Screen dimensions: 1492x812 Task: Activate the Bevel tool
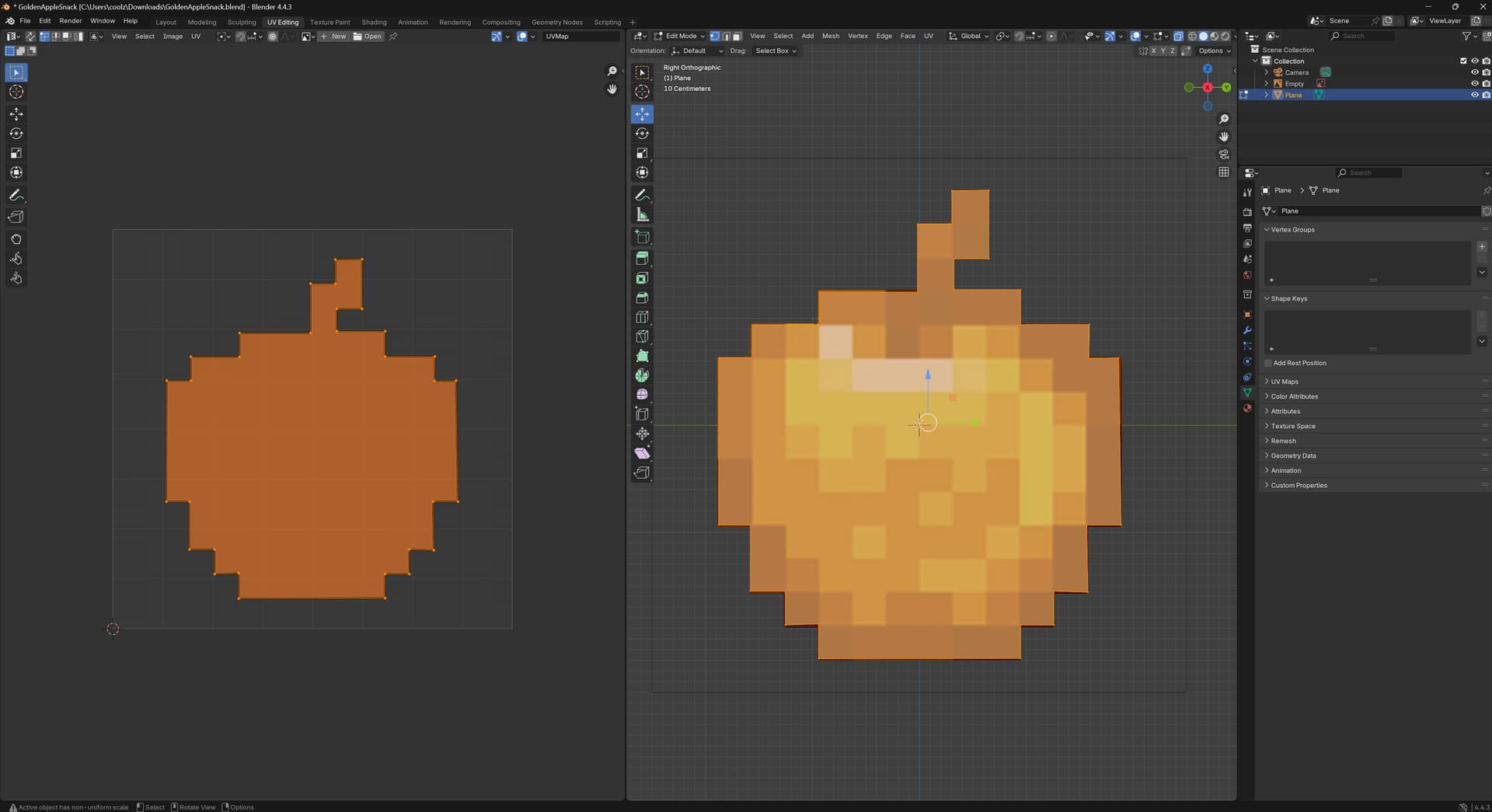642,298
